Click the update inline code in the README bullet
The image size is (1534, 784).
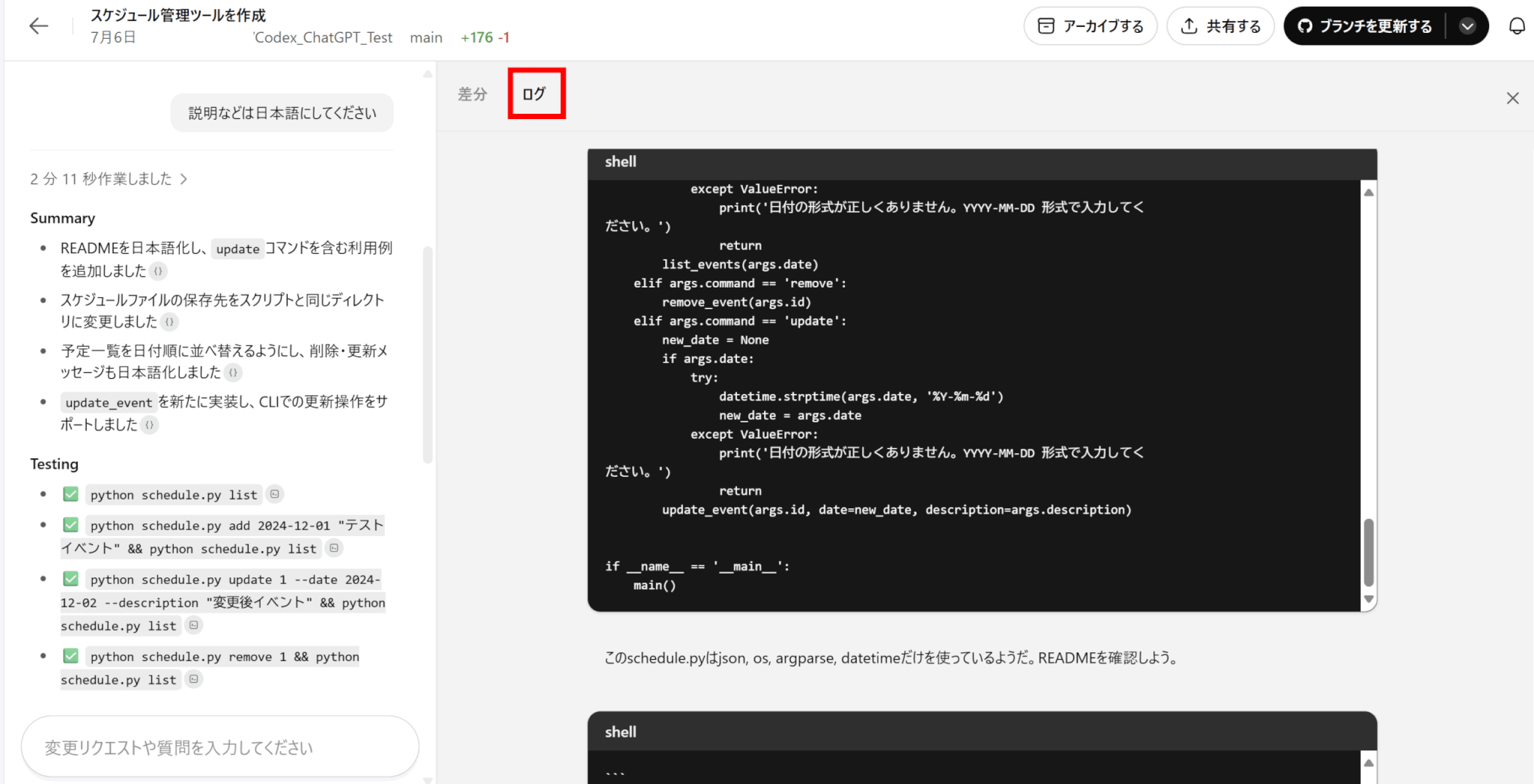(x=238, y=249)
